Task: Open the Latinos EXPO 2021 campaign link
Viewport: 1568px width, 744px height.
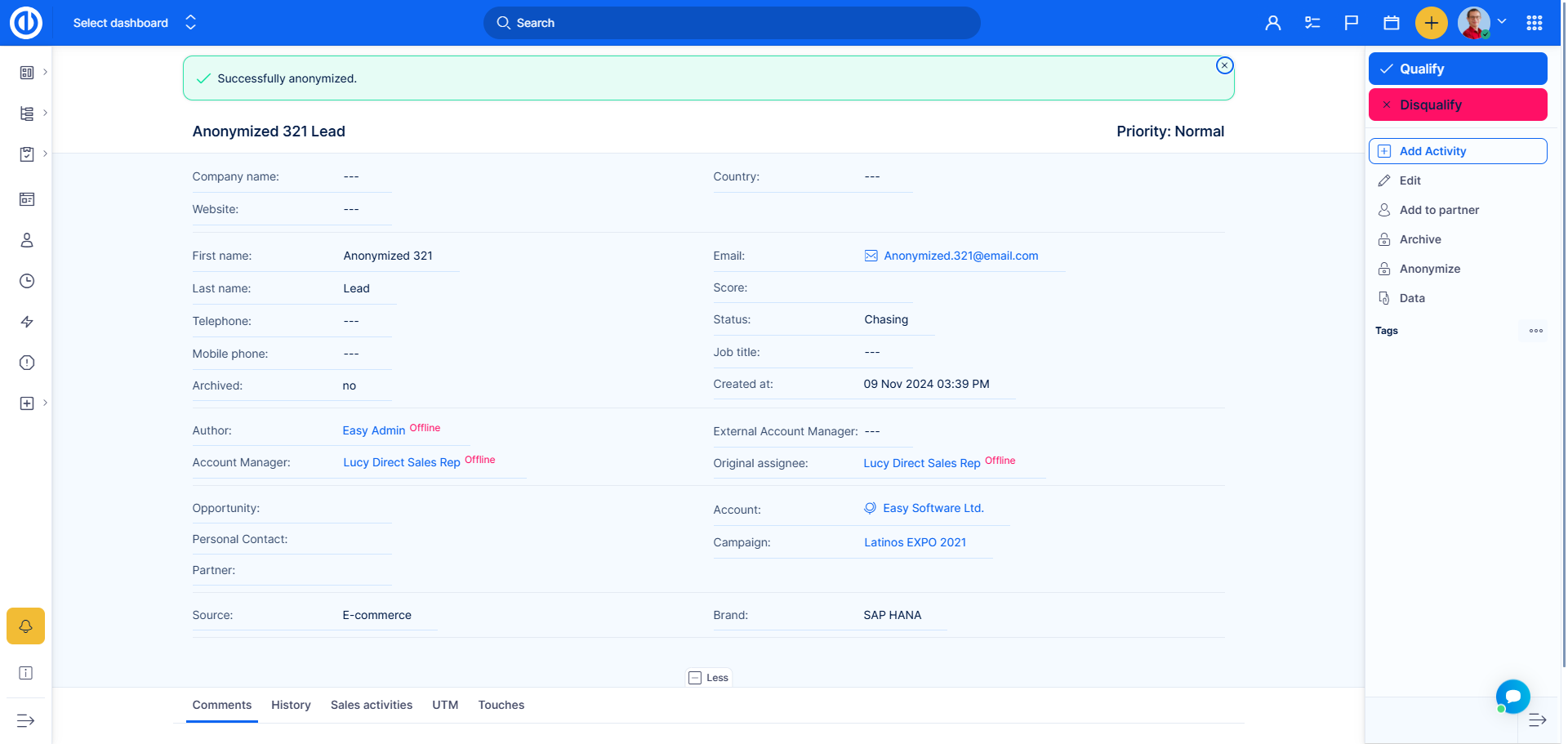Action: point(915,542)
